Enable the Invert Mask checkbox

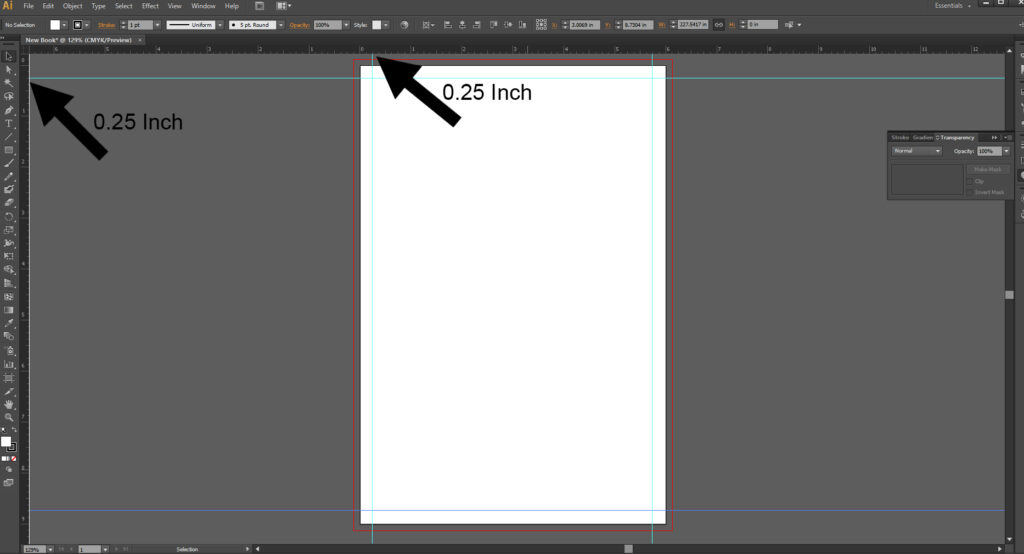click(x=970, y=192)
